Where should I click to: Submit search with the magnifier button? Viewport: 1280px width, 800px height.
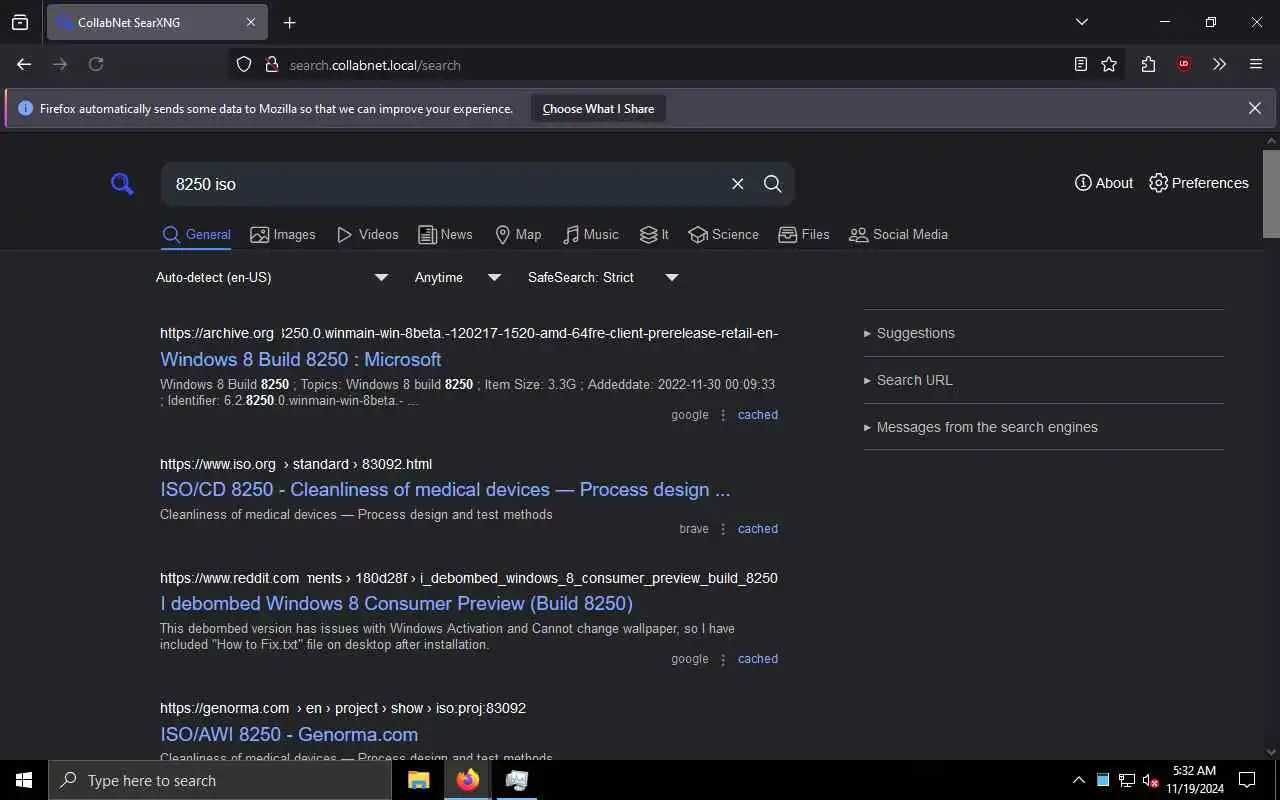click(x=772, y=184)
